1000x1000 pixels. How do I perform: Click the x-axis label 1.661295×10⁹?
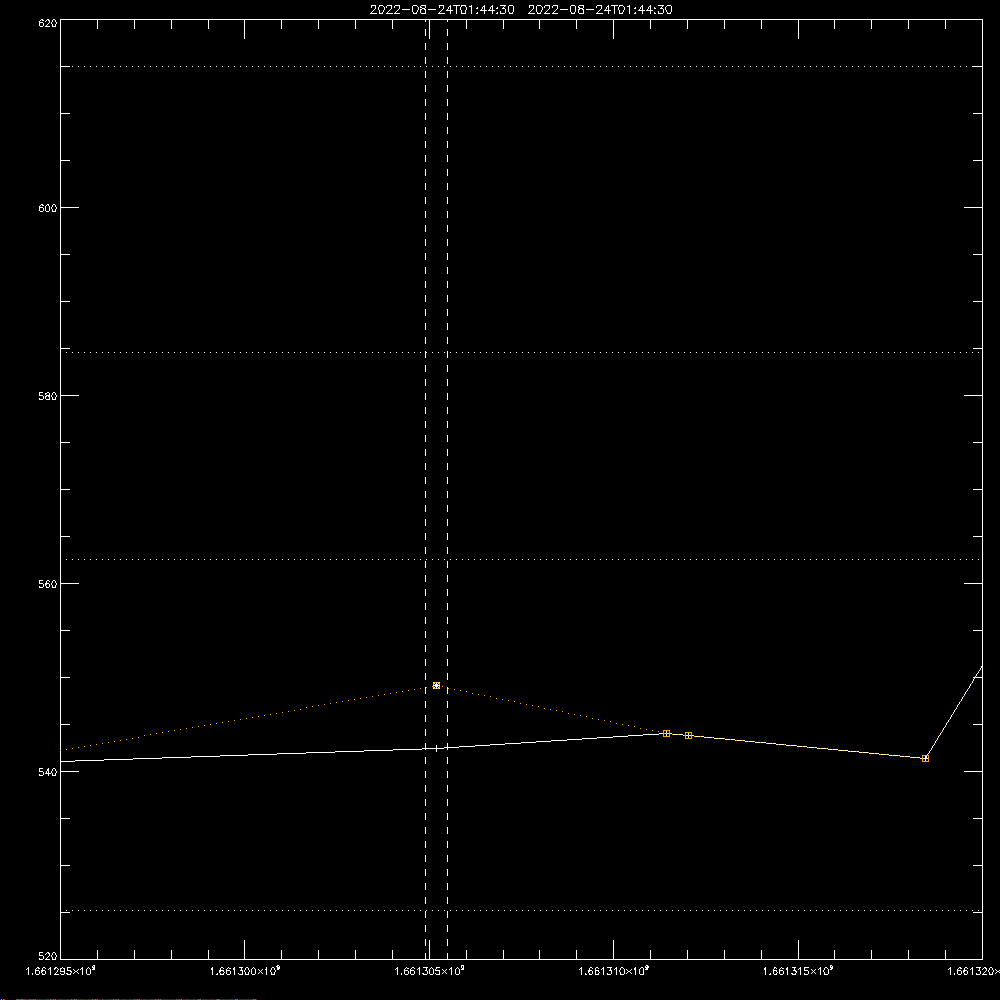pos(60,971)
